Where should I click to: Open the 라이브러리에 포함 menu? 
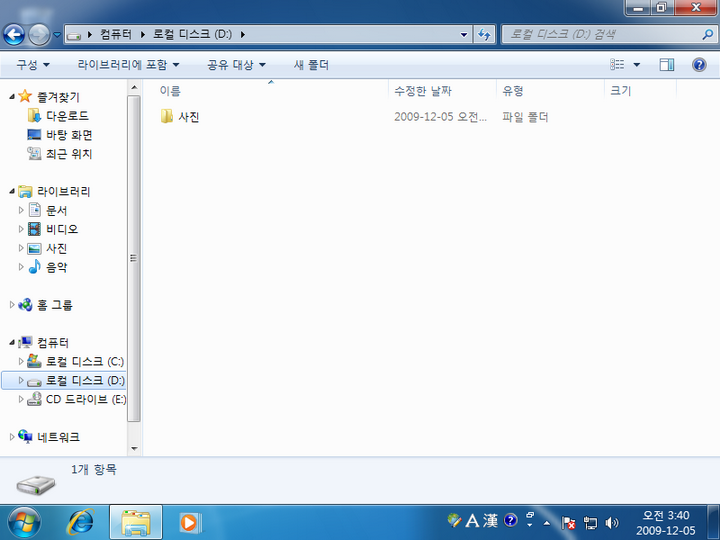click(x=128, y=65)
